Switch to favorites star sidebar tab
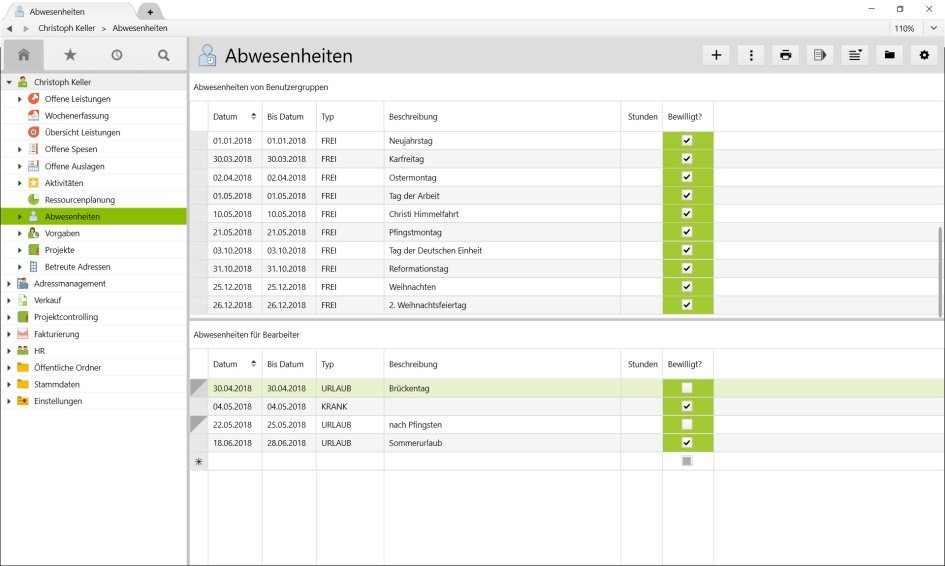The image size is (945, 566). [70, 55]
